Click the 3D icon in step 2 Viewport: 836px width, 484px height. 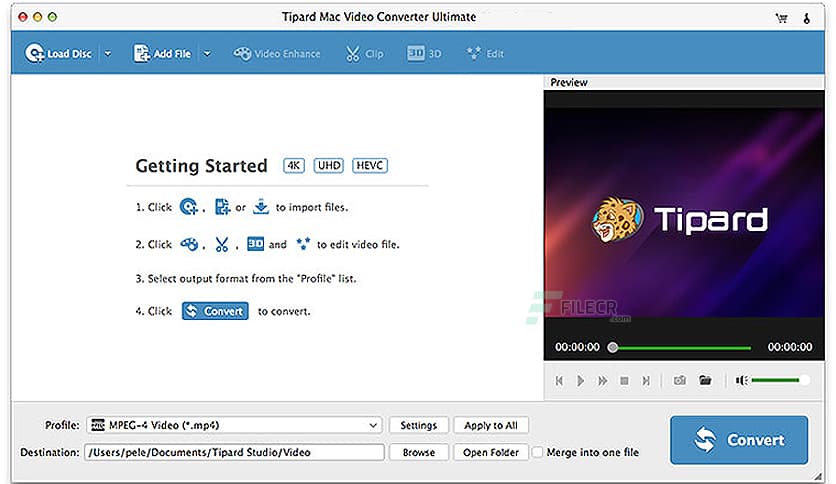point(255,244)
